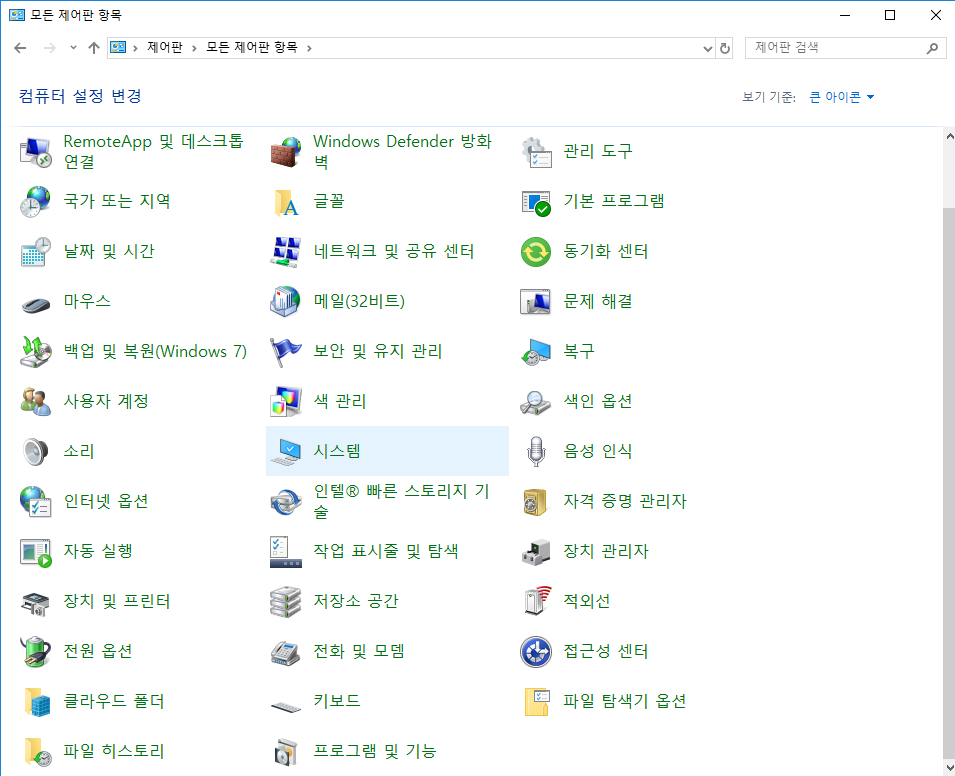Open the 접근성 센터 text link
Screen dimensions: 955x776
coord(605,651)
